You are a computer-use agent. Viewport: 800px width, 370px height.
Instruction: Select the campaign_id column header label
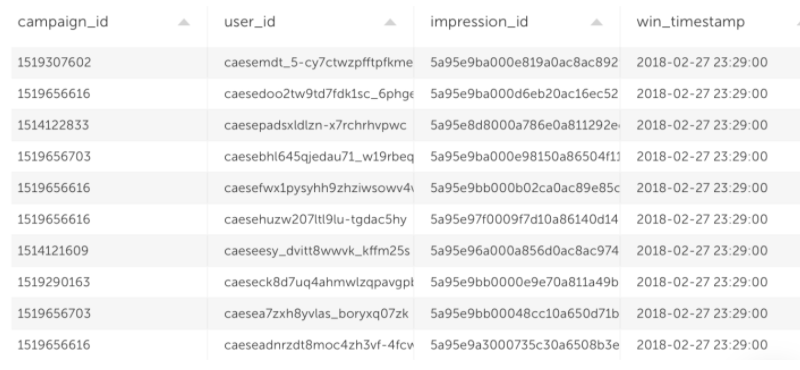[63, 22]
